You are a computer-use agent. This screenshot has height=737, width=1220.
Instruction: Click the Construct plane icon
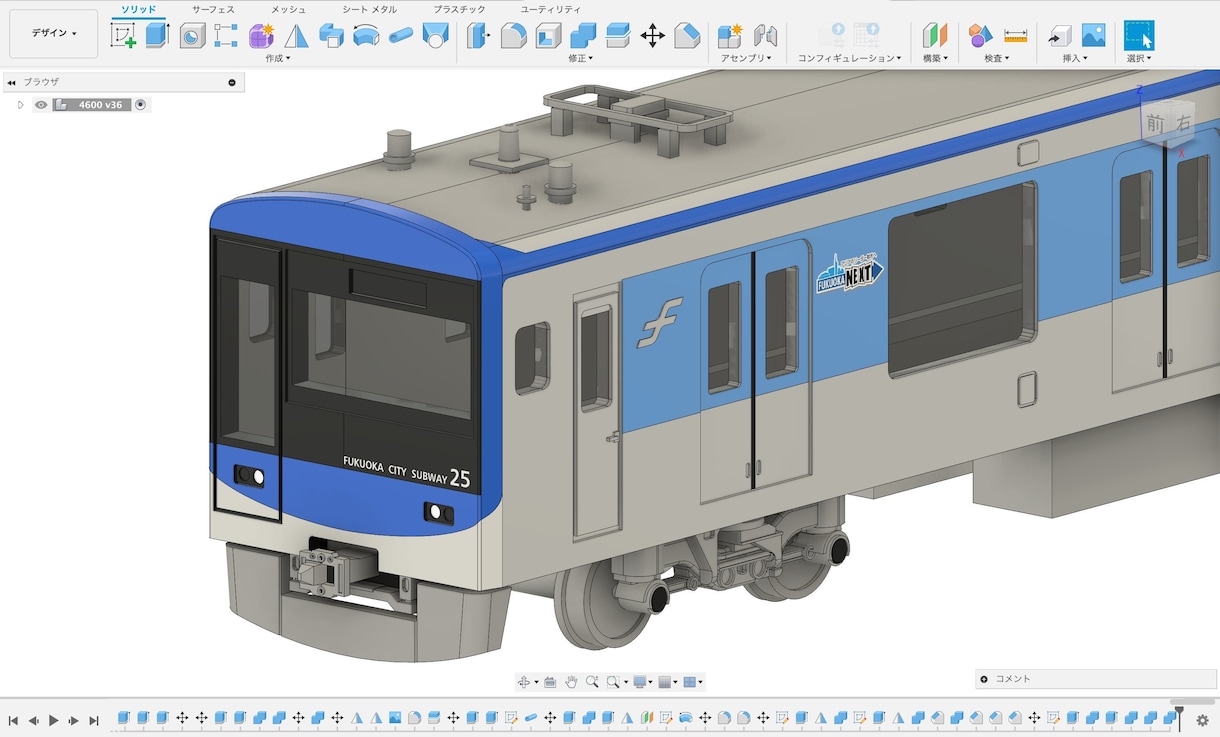point(935,36)
